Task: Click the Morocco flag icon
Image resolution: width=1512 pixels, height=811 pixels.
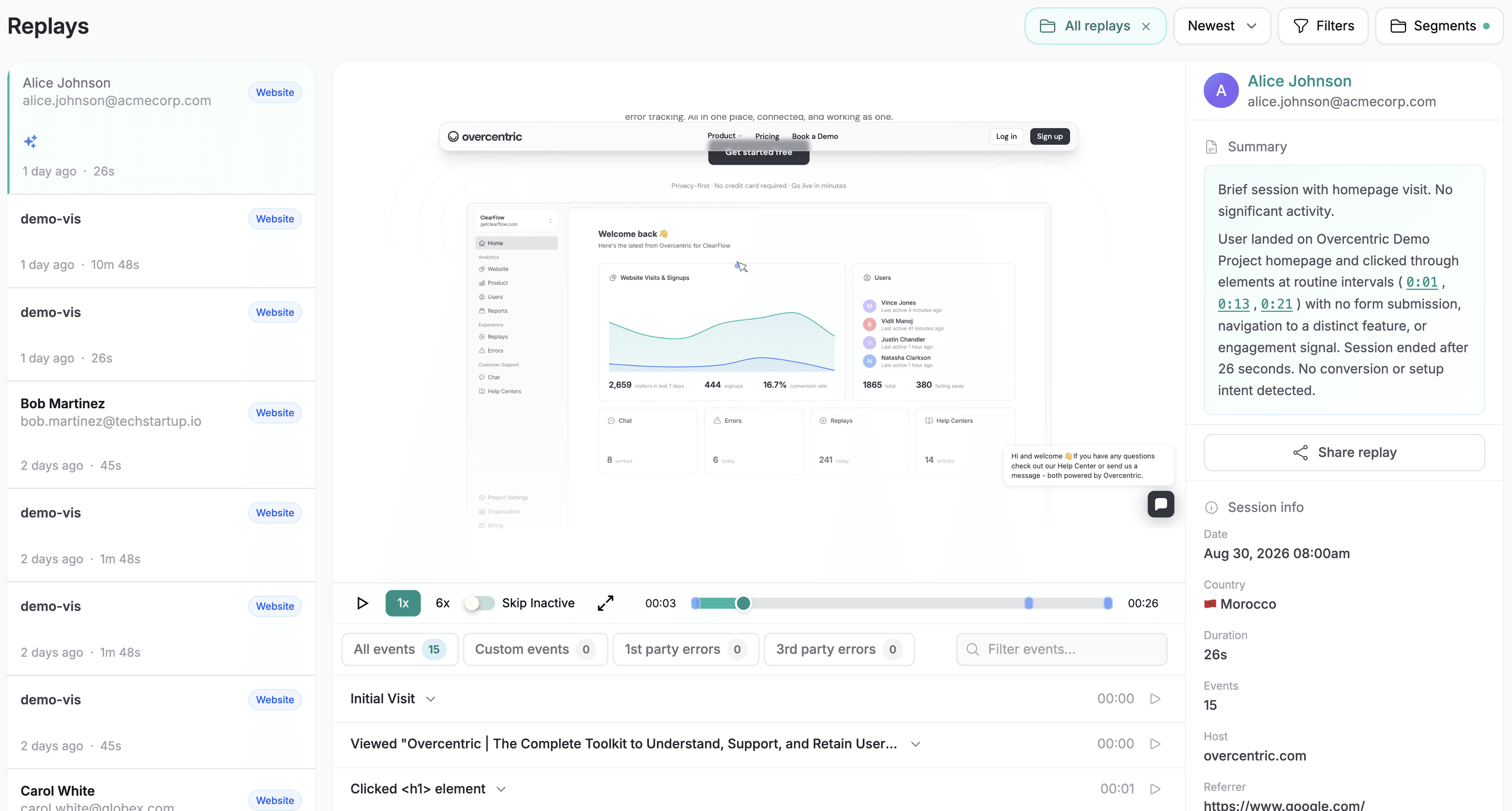Action: (1210, 604)
